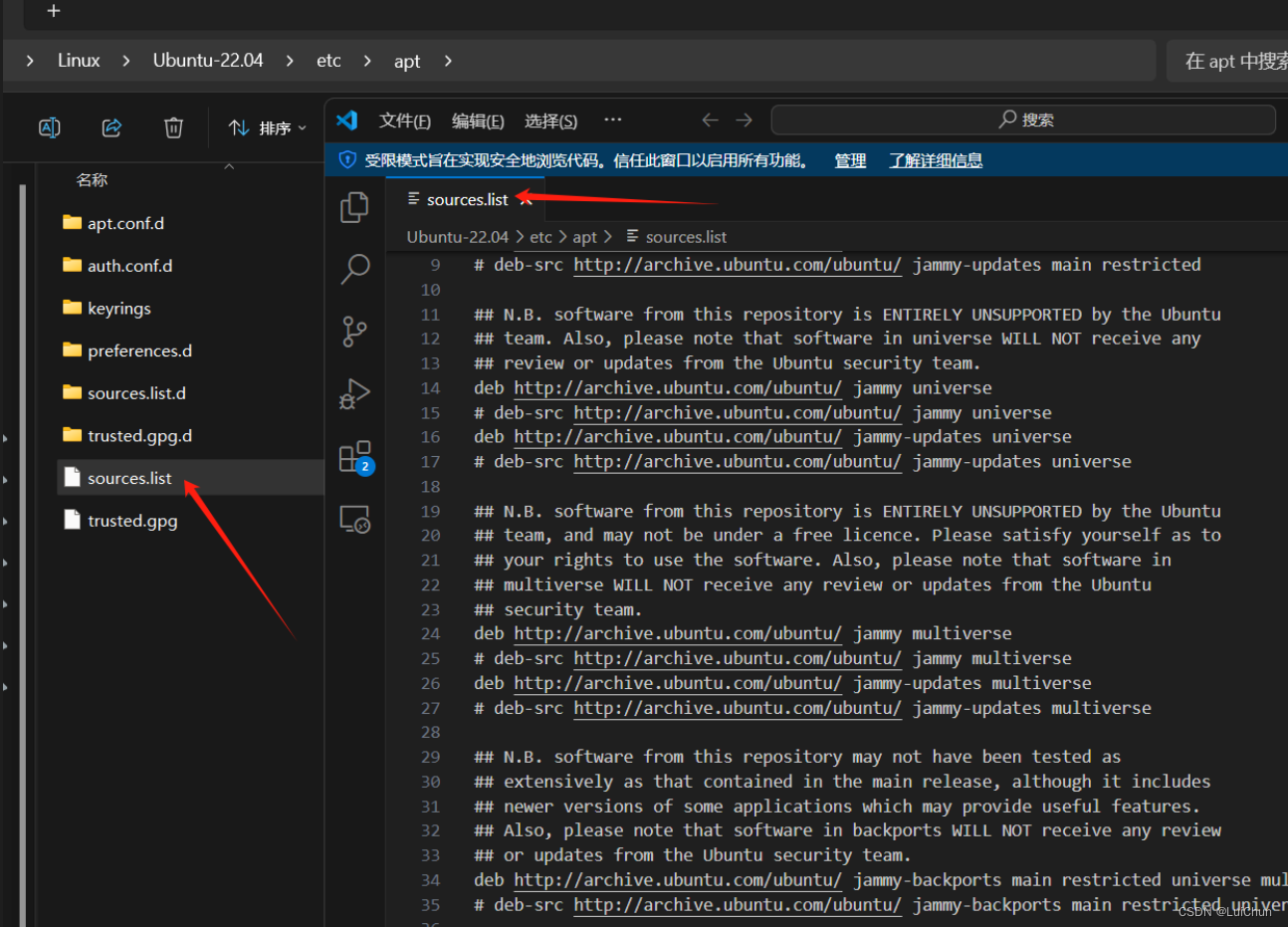Click the 名称 column header
Viewport: 1288px width, 927px height.
(x=92, y=180)
